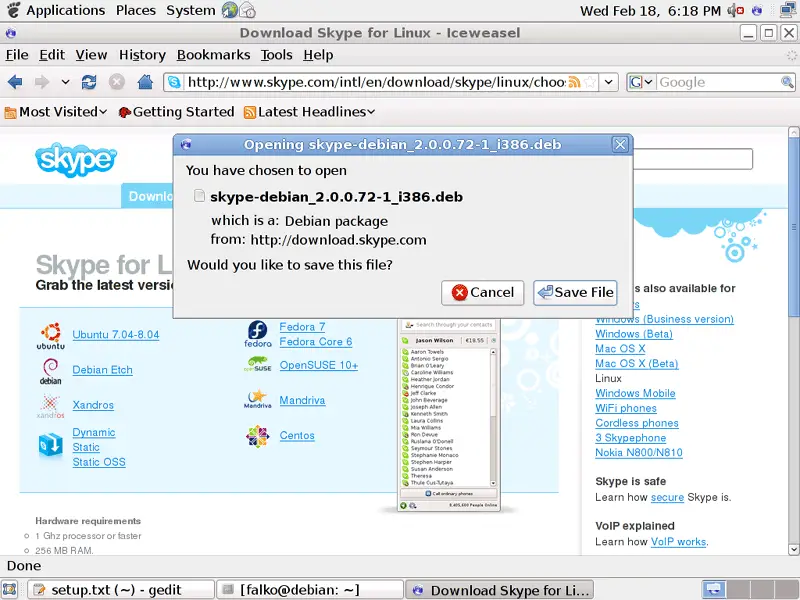Click the Mandriva logo icon

[x=258, y=399]
